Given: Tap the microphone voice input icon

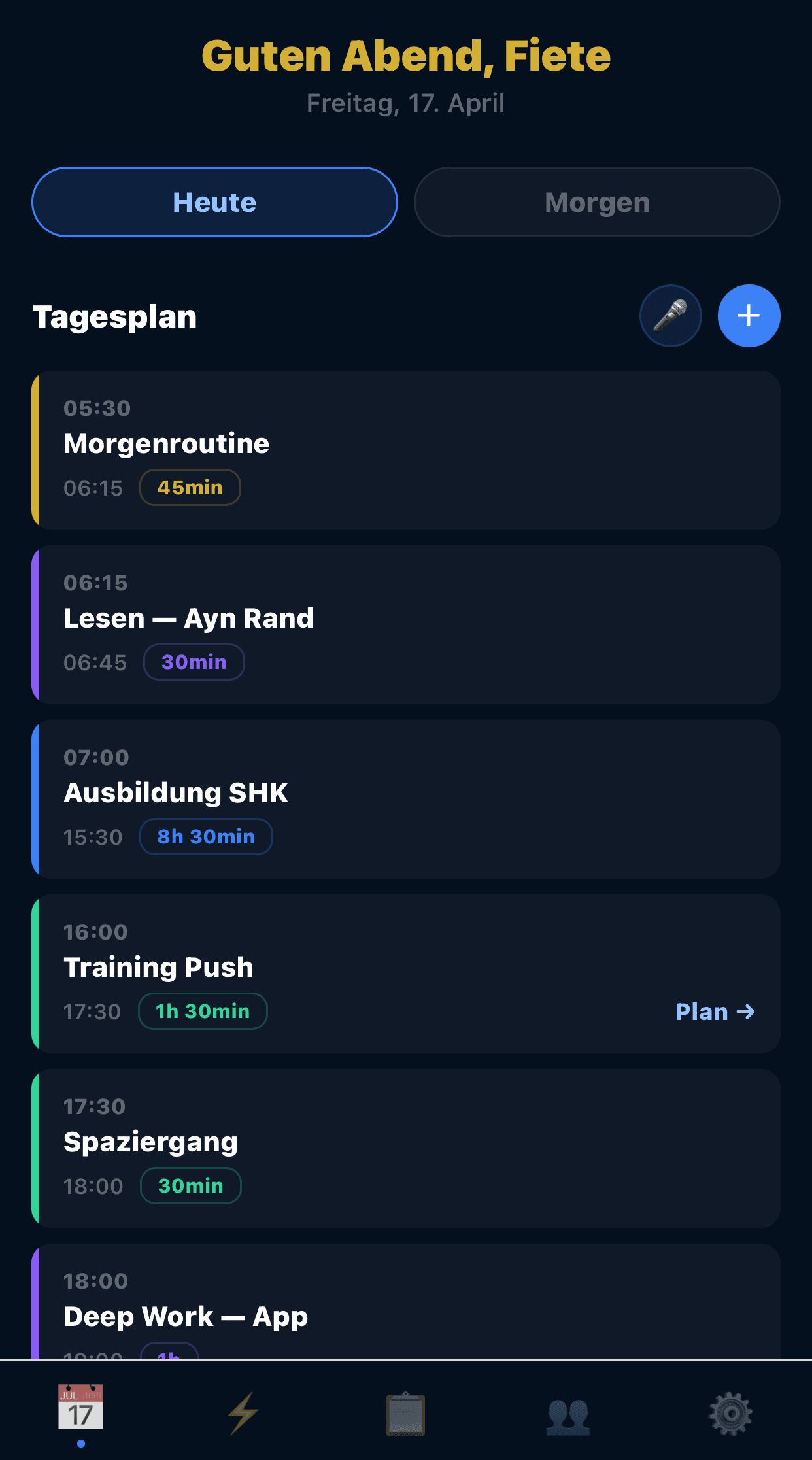Looking at the screenshot, I should tap(670, 316).
